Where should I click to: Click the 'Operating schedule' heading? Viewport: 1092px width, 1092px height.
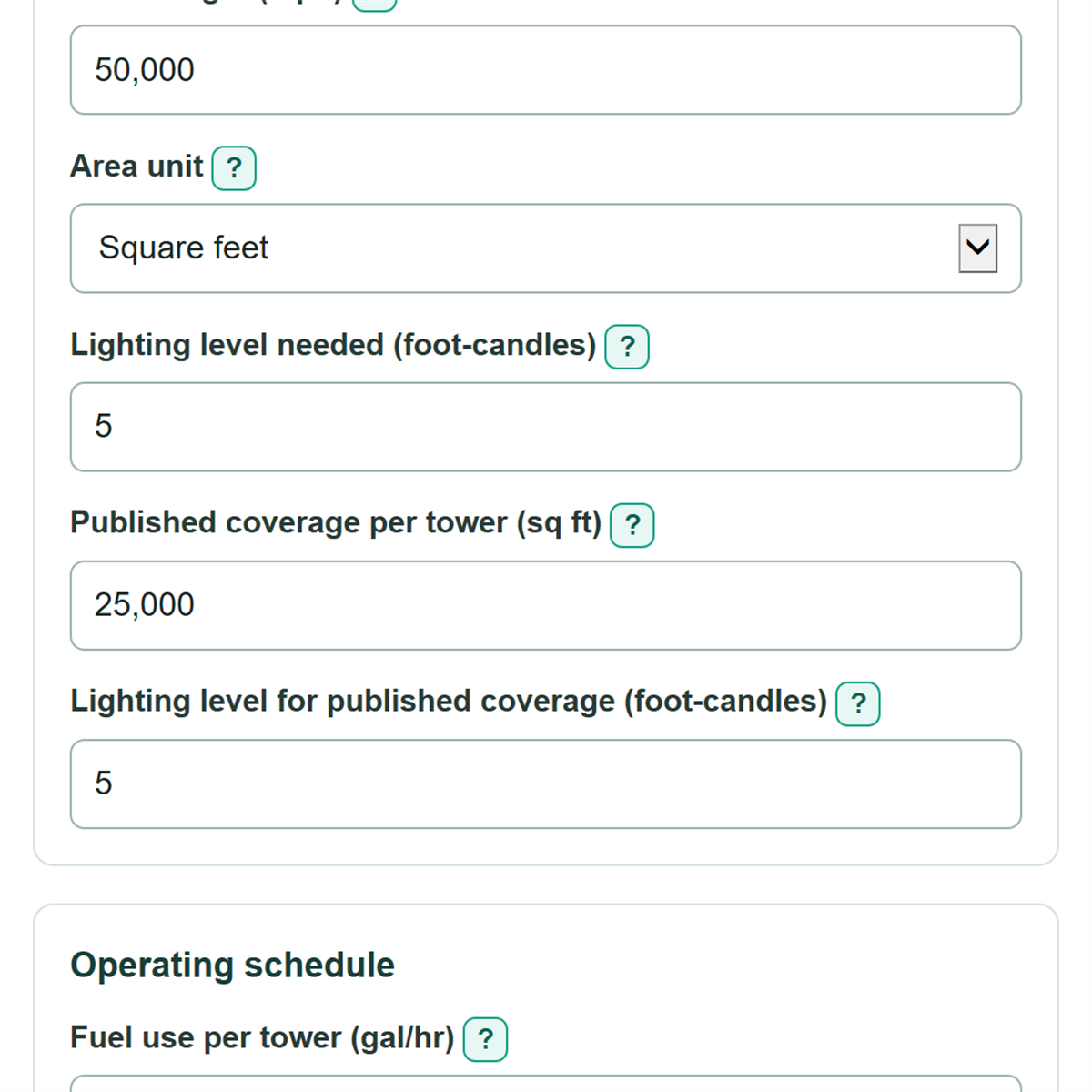pyautogui.click(x=232, y=965)
